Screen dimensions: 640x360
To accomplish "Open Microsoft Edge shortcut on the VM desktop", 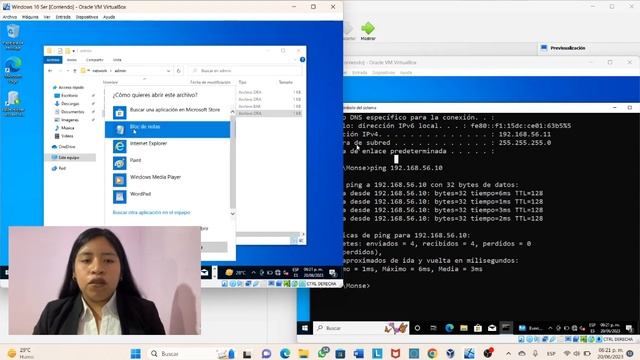I will [x=13, y=70].
